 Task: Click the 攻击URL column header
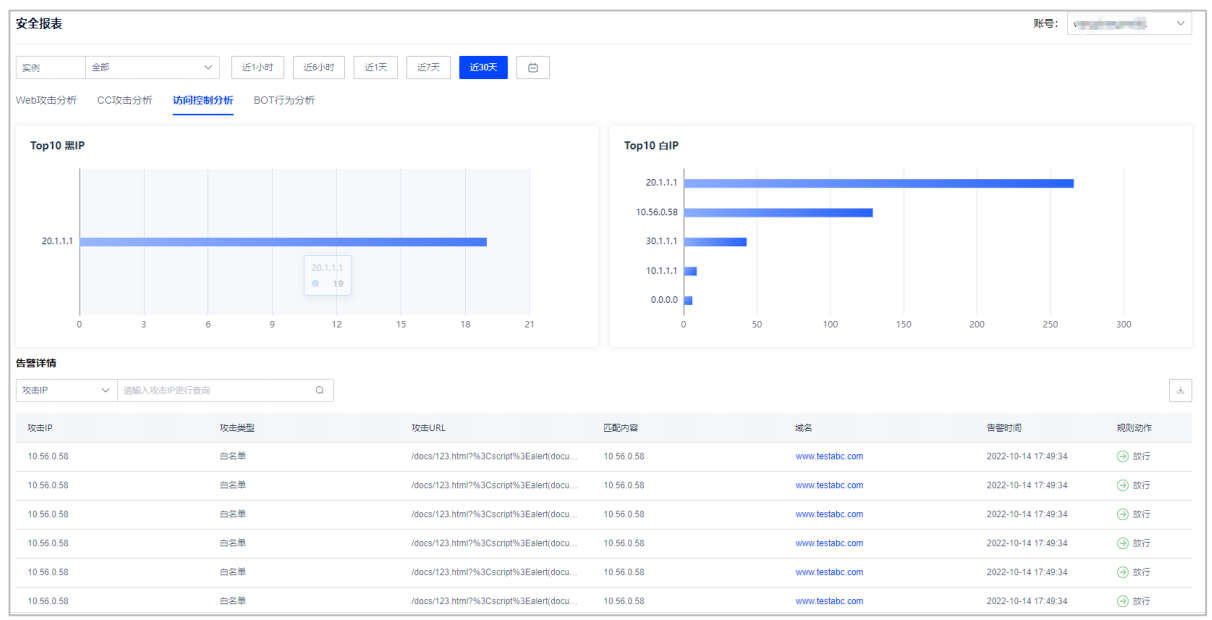[x=427, y=428]
